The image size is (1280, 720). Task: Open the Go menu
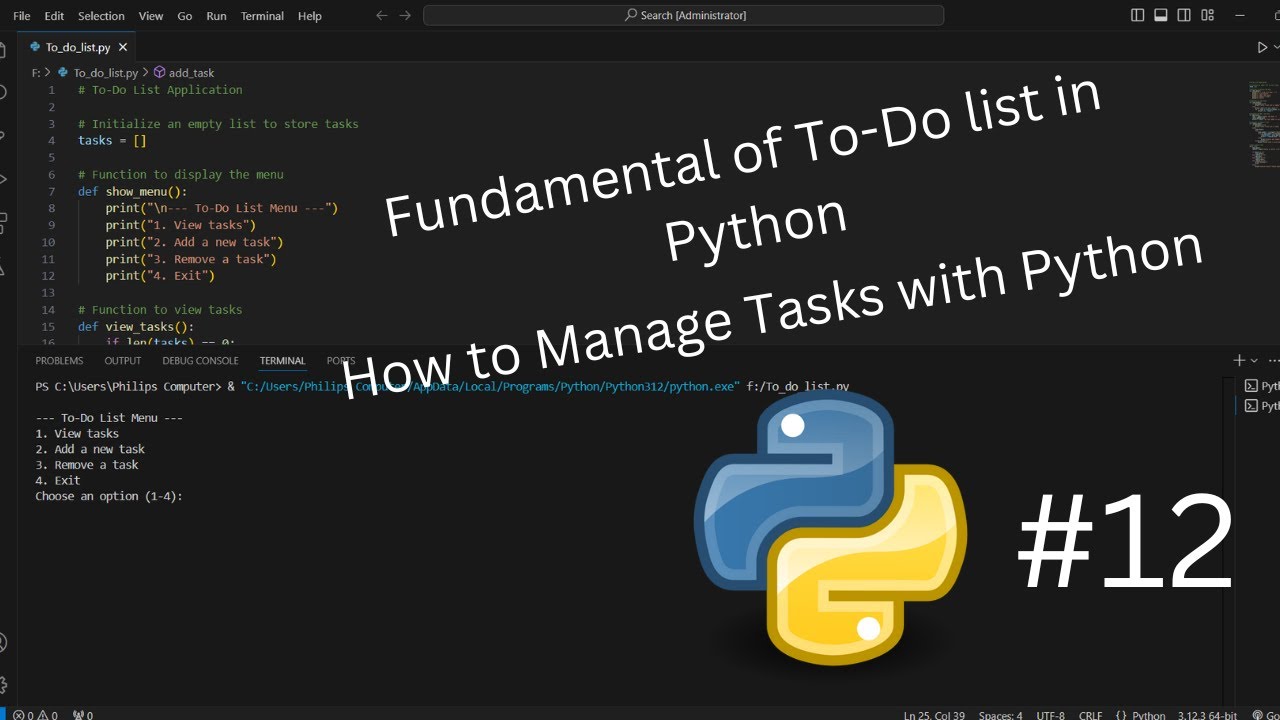(x=185, y=16)
